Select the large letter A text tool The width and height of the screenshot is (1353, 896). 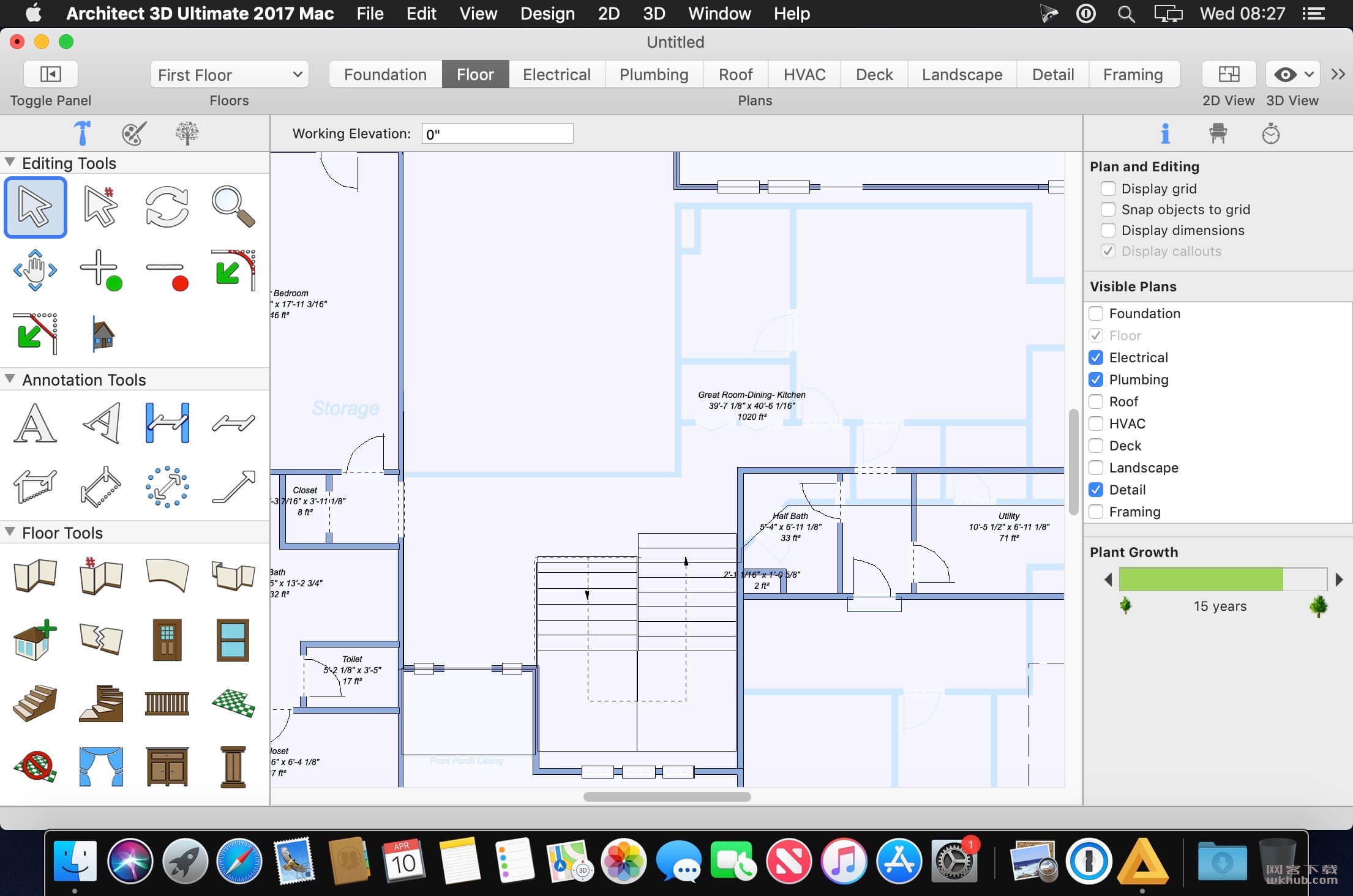36,423
